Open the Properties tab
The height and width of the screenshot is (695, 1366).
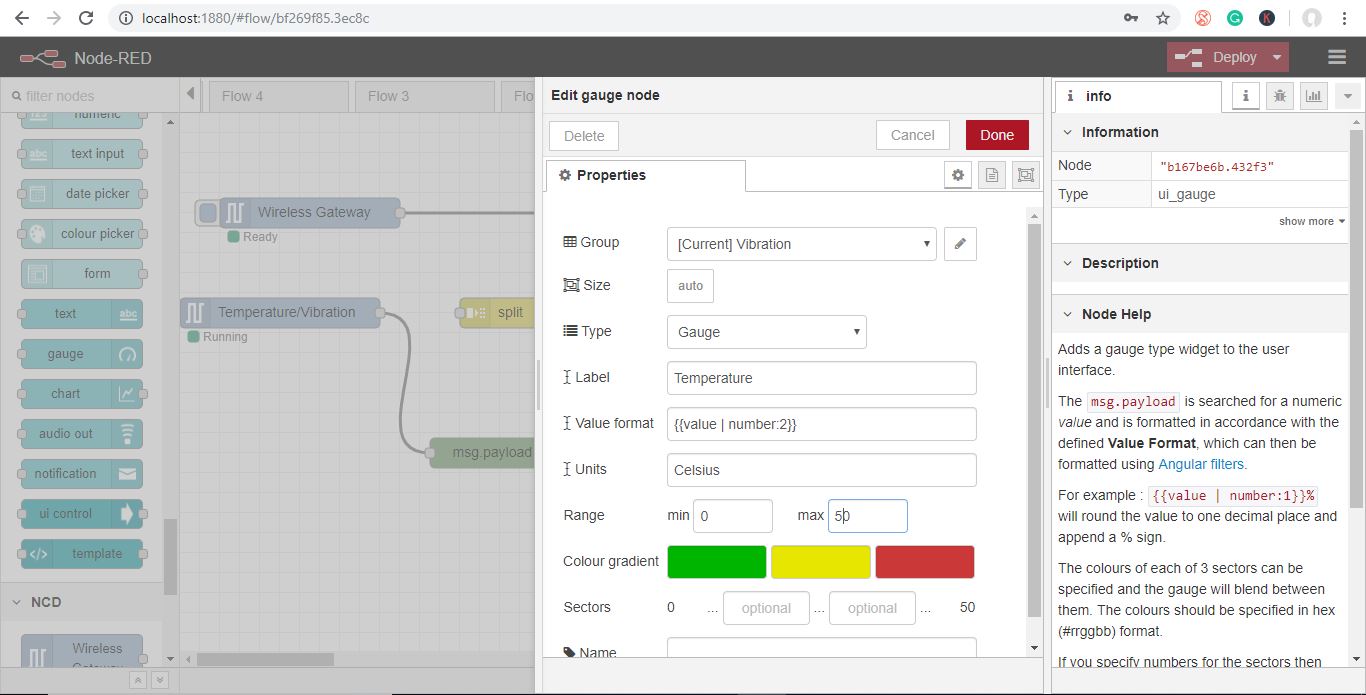pos(645,175)
